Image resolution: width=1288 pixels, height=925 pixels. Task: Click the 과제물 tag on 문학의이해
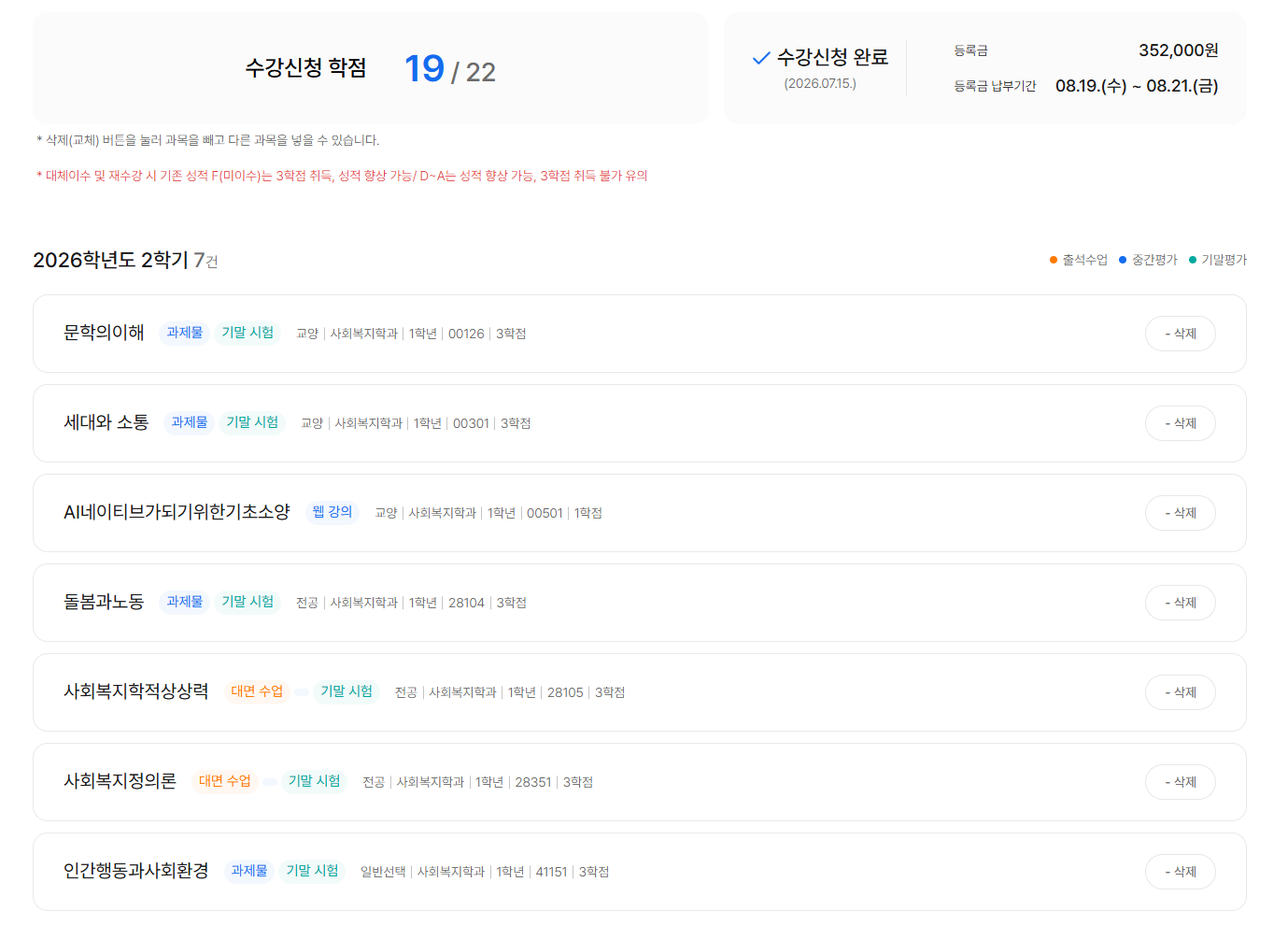point(185,333)
